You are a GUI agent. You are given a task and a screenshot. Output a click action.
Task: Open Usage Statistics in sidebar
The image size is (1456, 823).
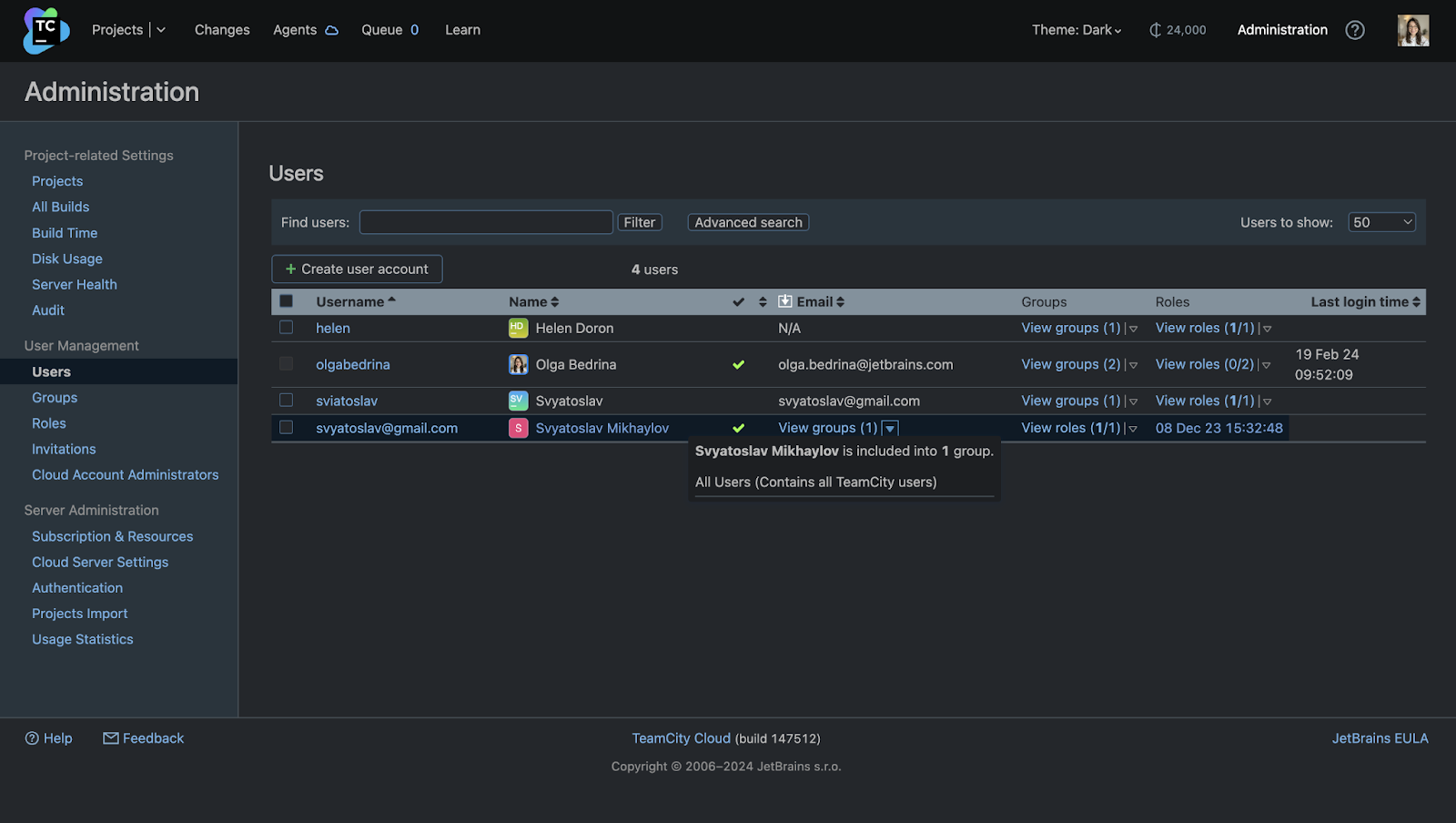[x=83, y=640]
